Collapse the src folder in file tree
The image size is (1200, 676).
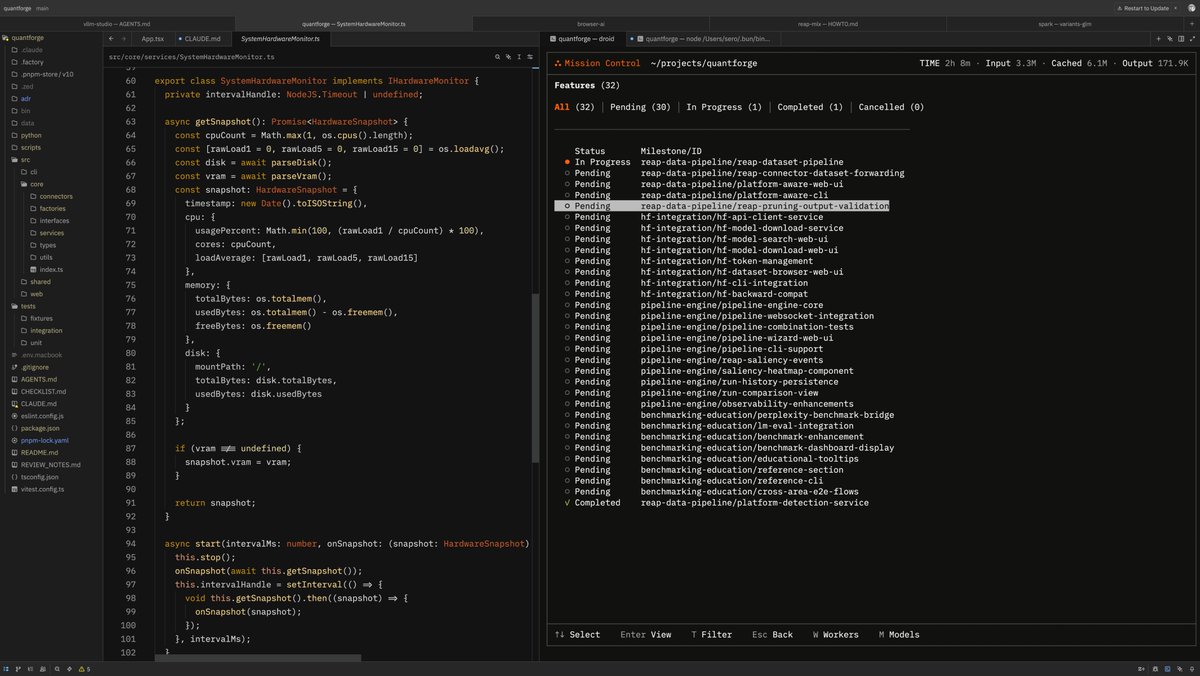26,160
